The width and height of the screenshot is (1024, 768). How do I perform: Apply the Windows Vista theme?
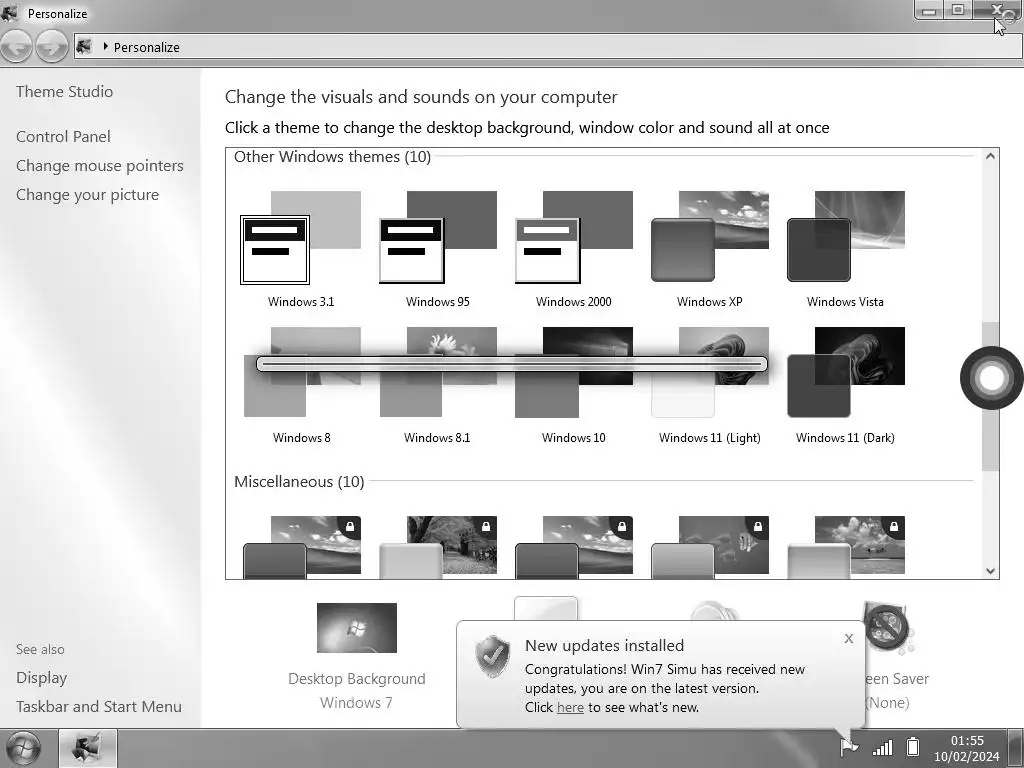click(x=845, y=249)
